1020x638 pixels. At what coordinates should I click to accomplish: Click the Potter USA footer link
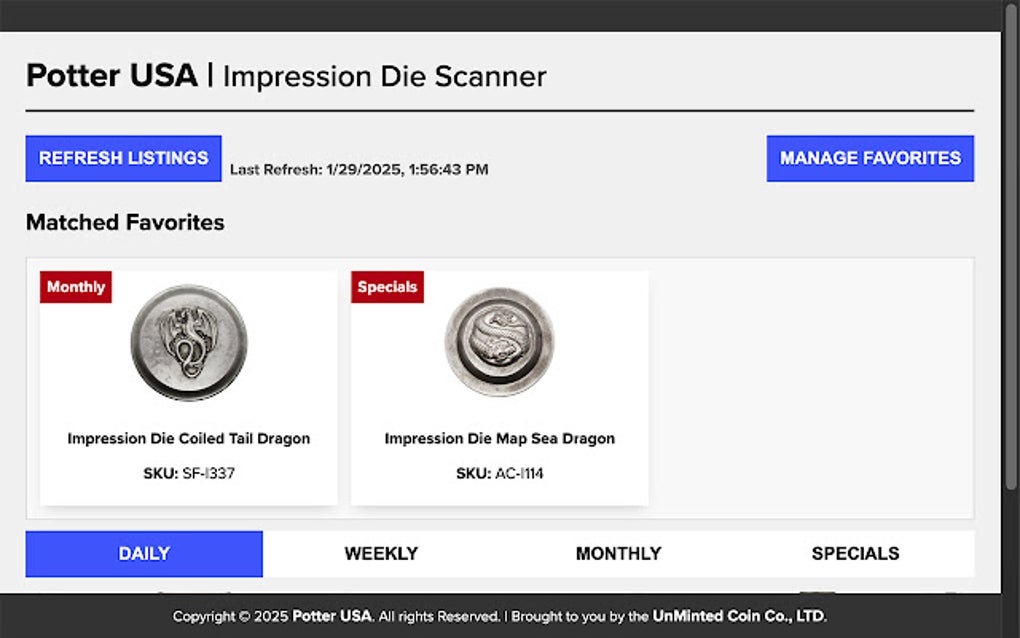click(x=331, y=616)
